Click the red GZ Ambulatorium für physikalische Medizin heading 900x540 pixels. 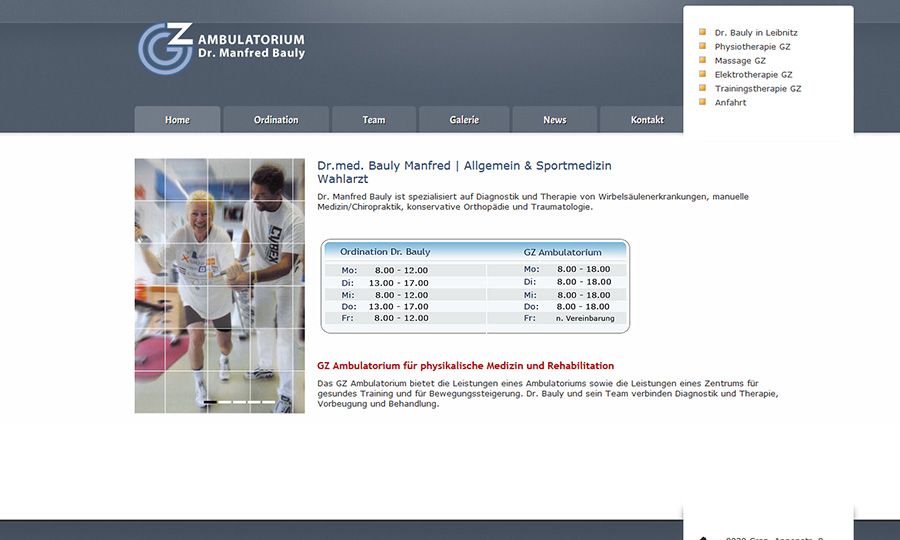pyautogui.click(x=465, y=366)
